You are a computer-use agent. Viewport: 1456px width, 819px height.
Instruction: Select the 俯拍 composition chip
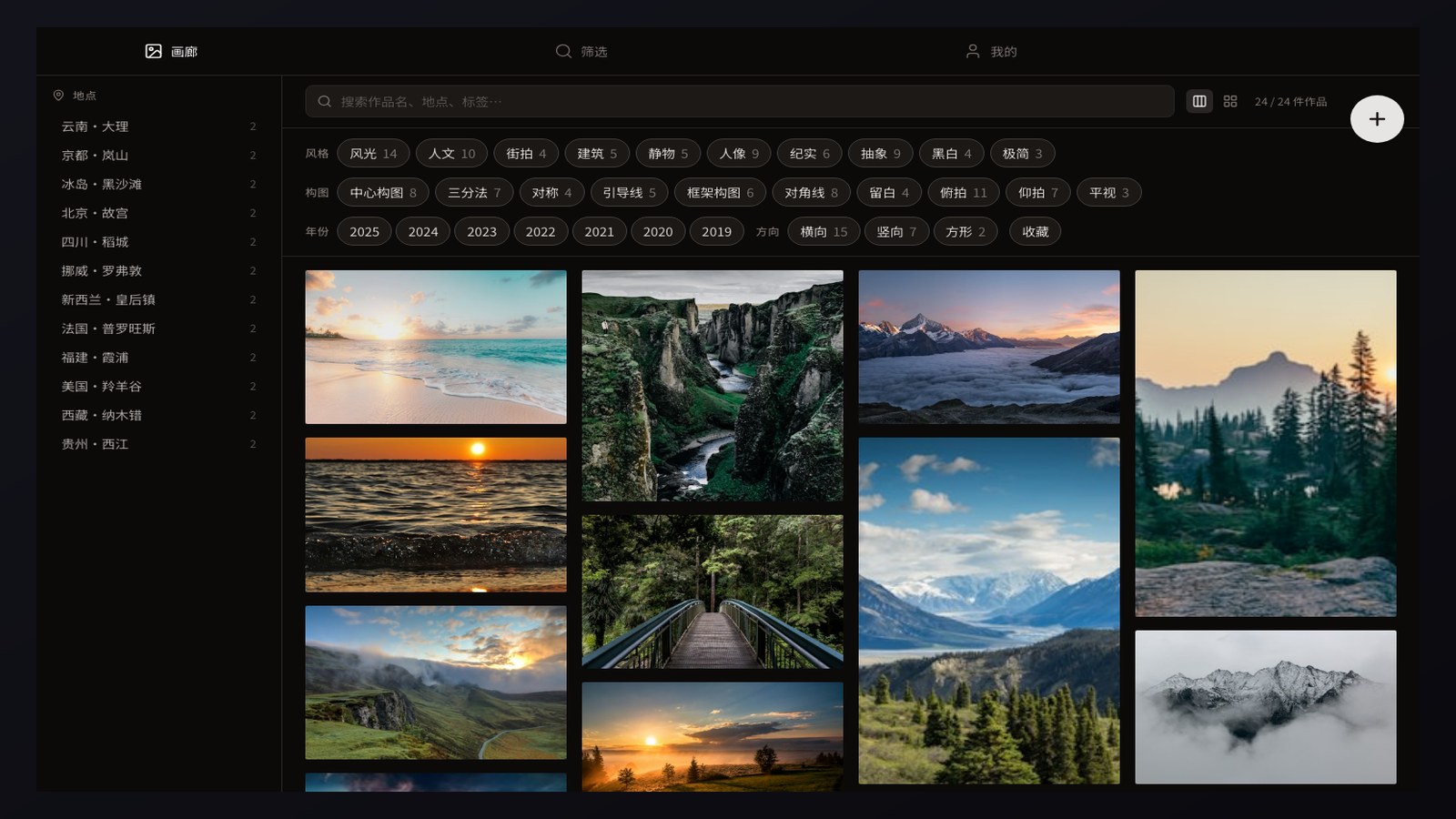[x=964, y=193]
